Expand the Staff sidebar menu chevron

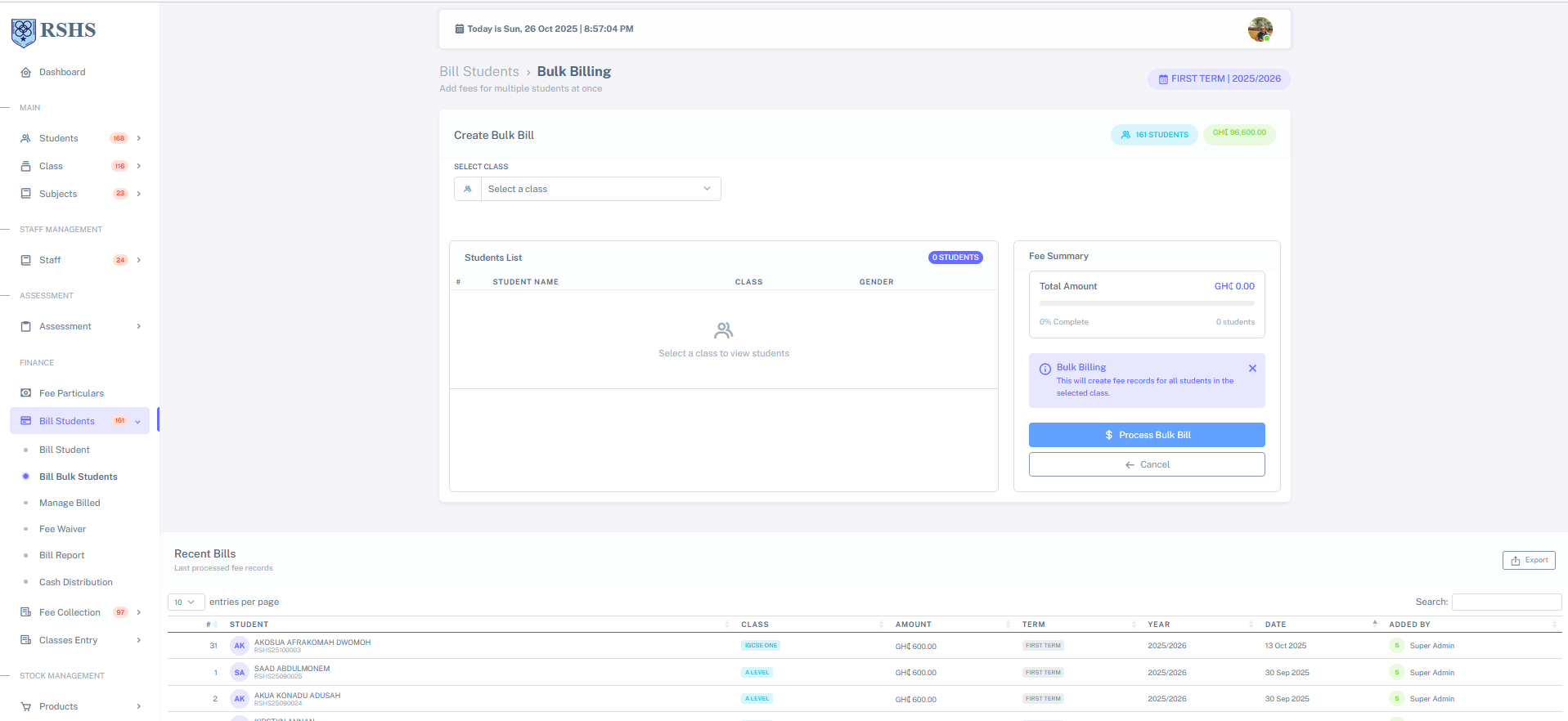(x=139, y=260)
